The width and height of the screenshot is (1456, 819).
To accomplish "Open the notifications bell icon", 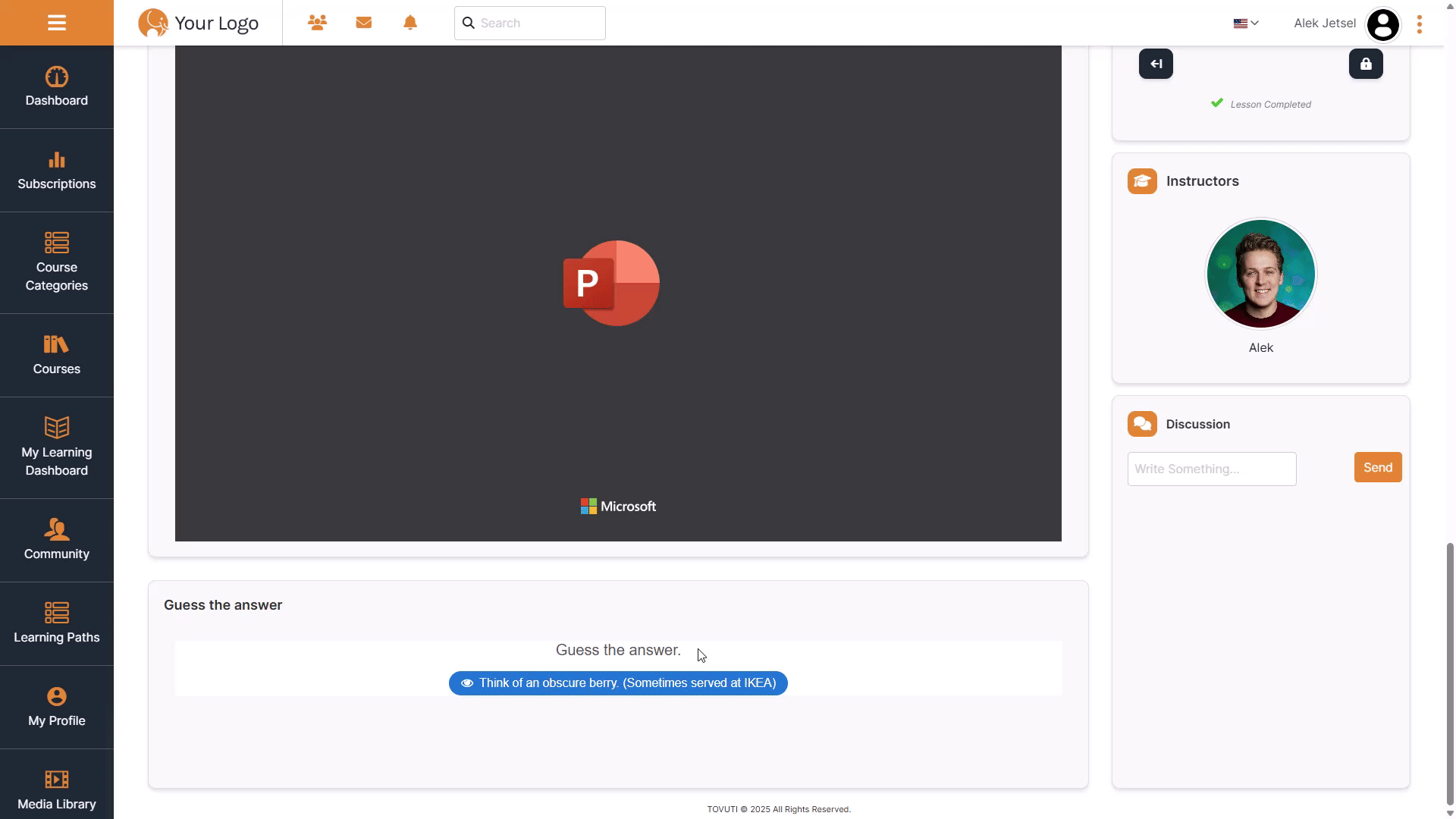I will click(x=410, y=23).
